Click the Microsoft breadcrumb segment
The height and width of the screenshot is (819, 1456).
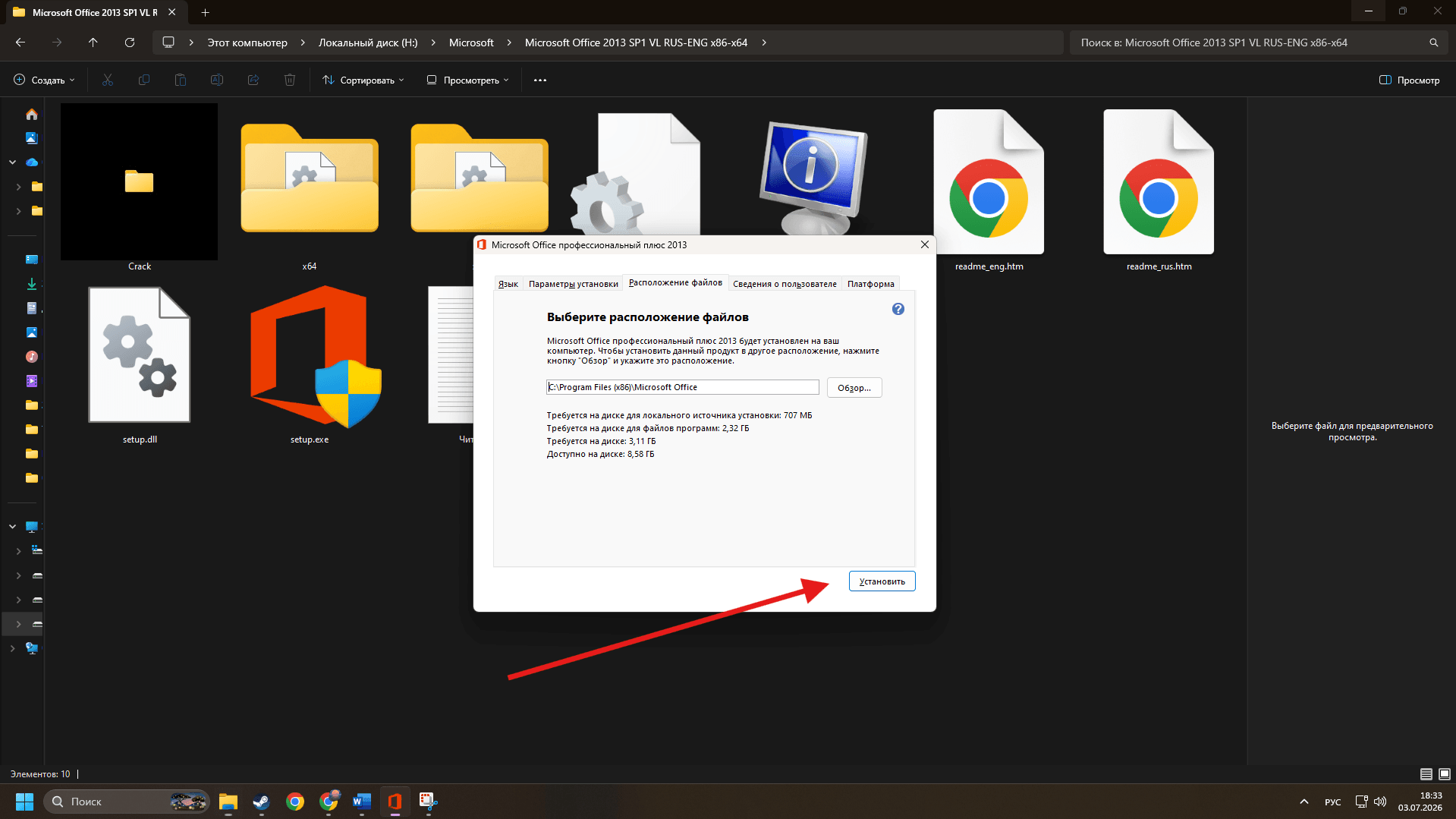coord(471,43)
